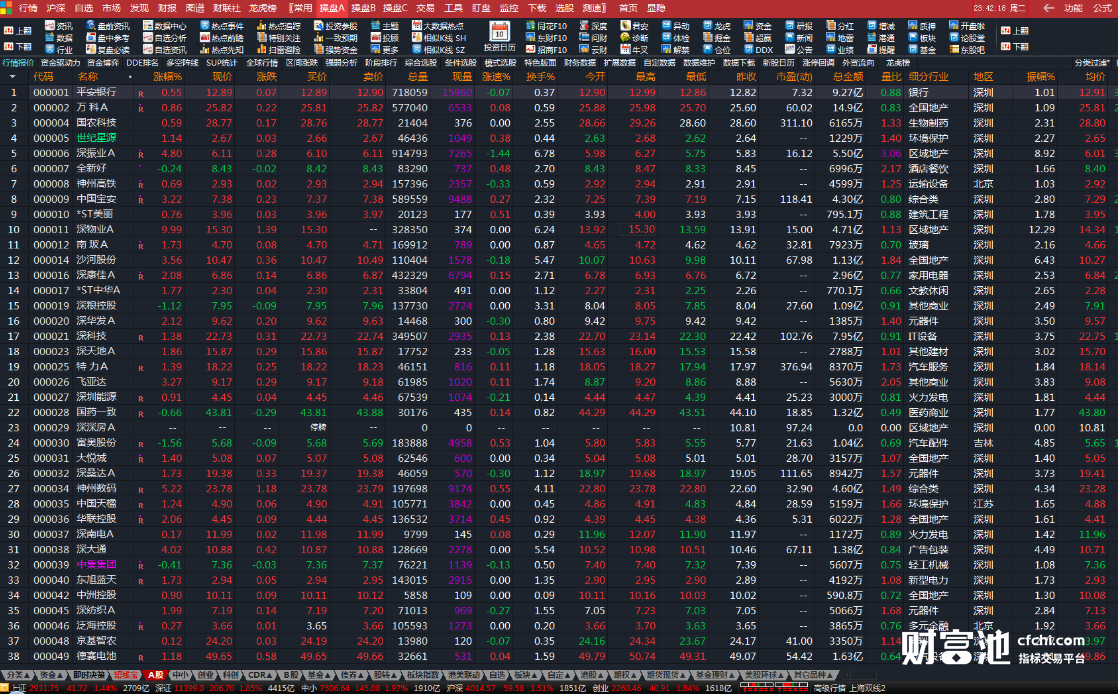Click 创业 index in status bar

600,688
